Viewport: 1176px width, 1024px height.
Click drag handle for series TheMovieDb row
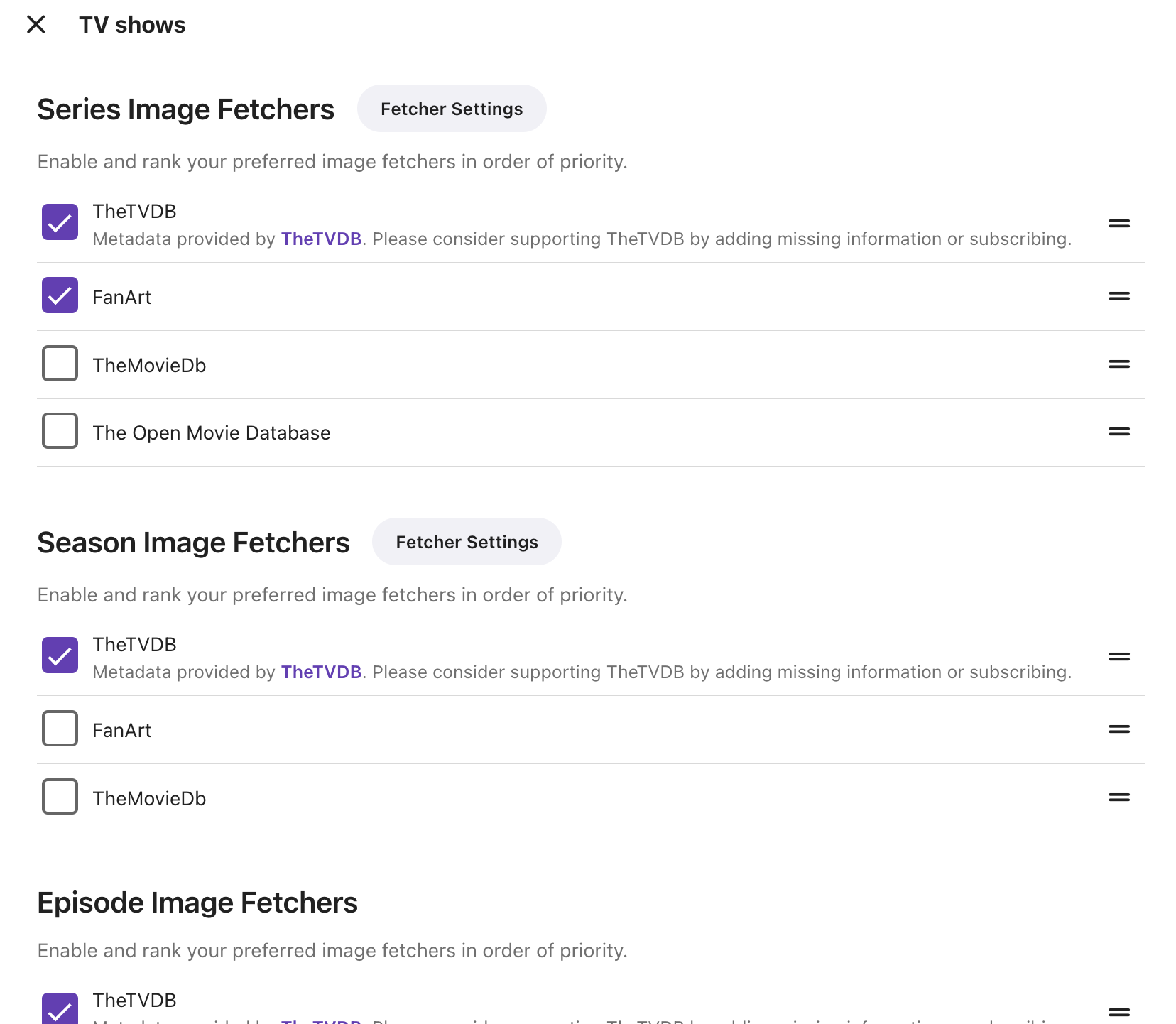1118,364
